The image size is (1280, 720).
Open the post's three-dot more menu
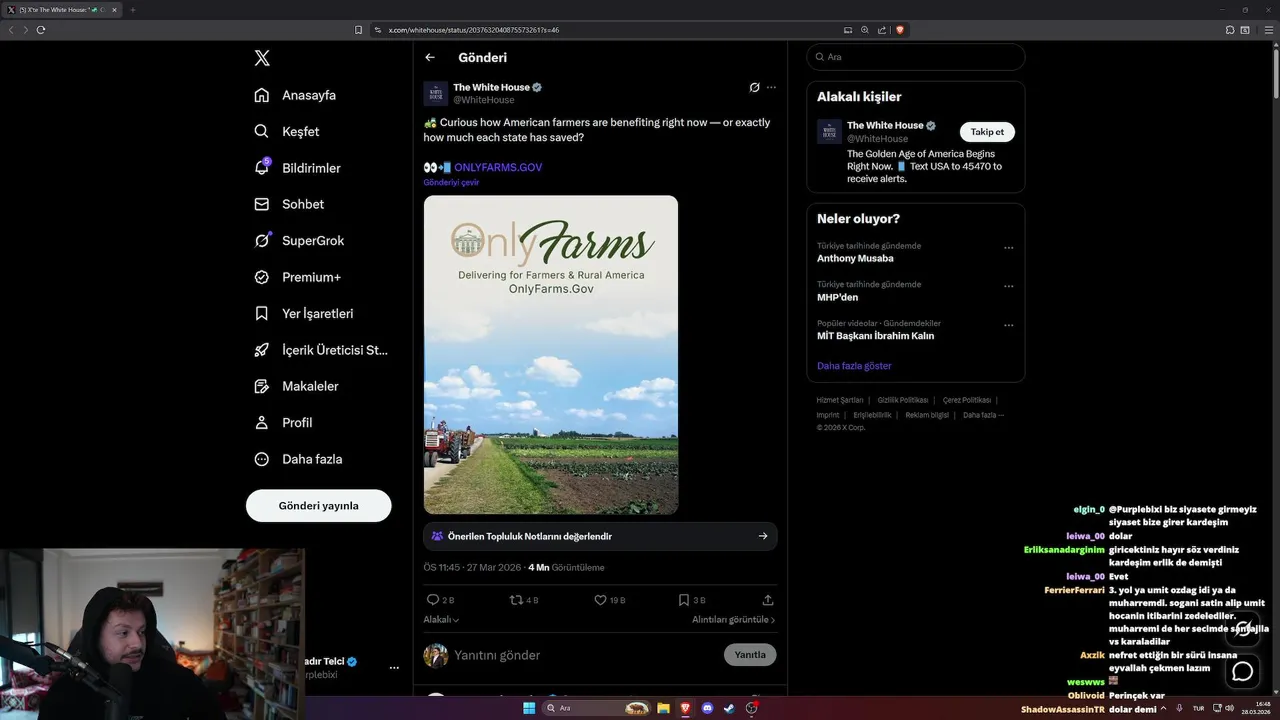click(771, 87)
